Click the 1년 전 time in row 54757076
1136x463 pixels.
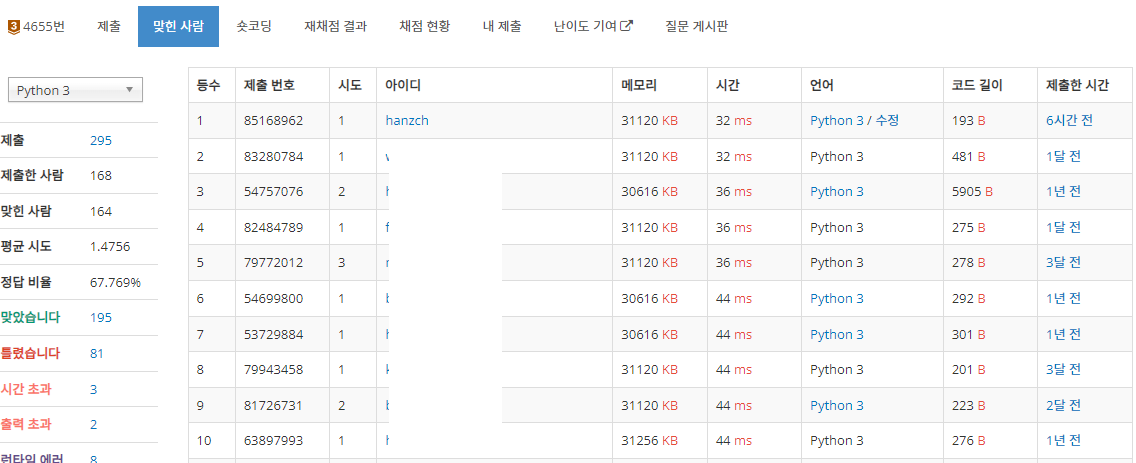coord(1064,192)
